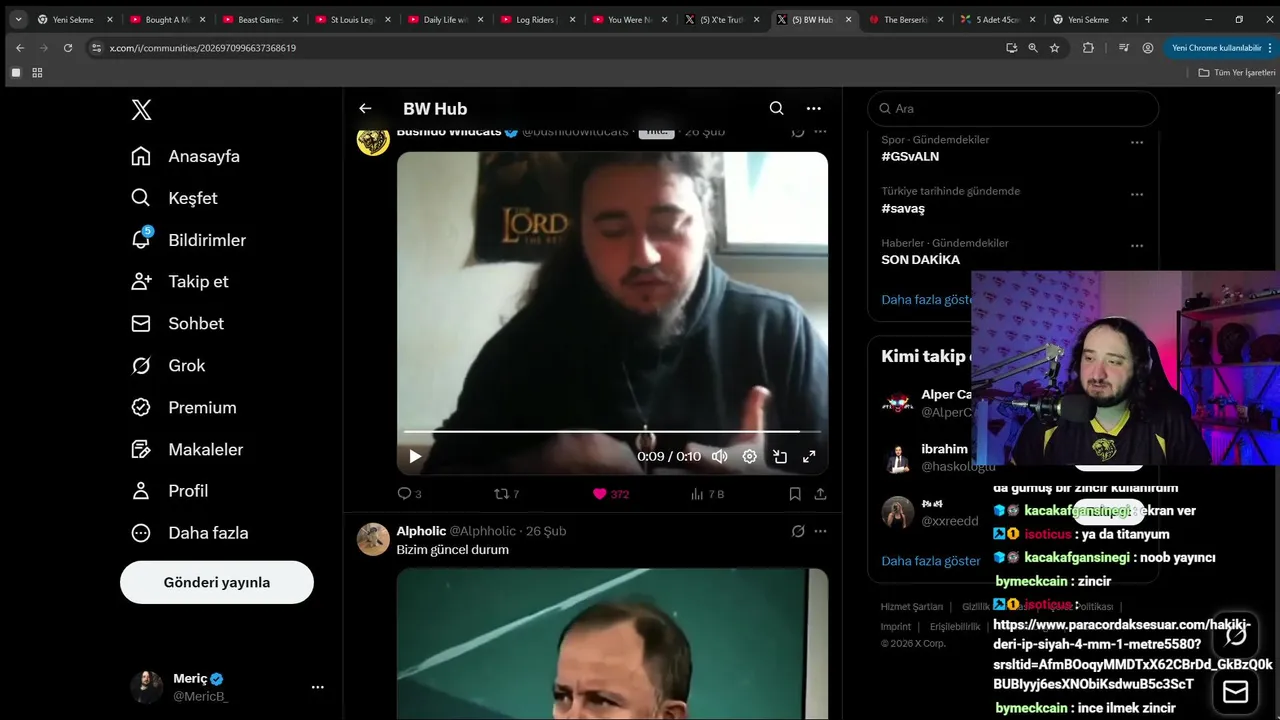Open video settings gear
This screenshot has width=1280, height=720.
pos(749,456)
